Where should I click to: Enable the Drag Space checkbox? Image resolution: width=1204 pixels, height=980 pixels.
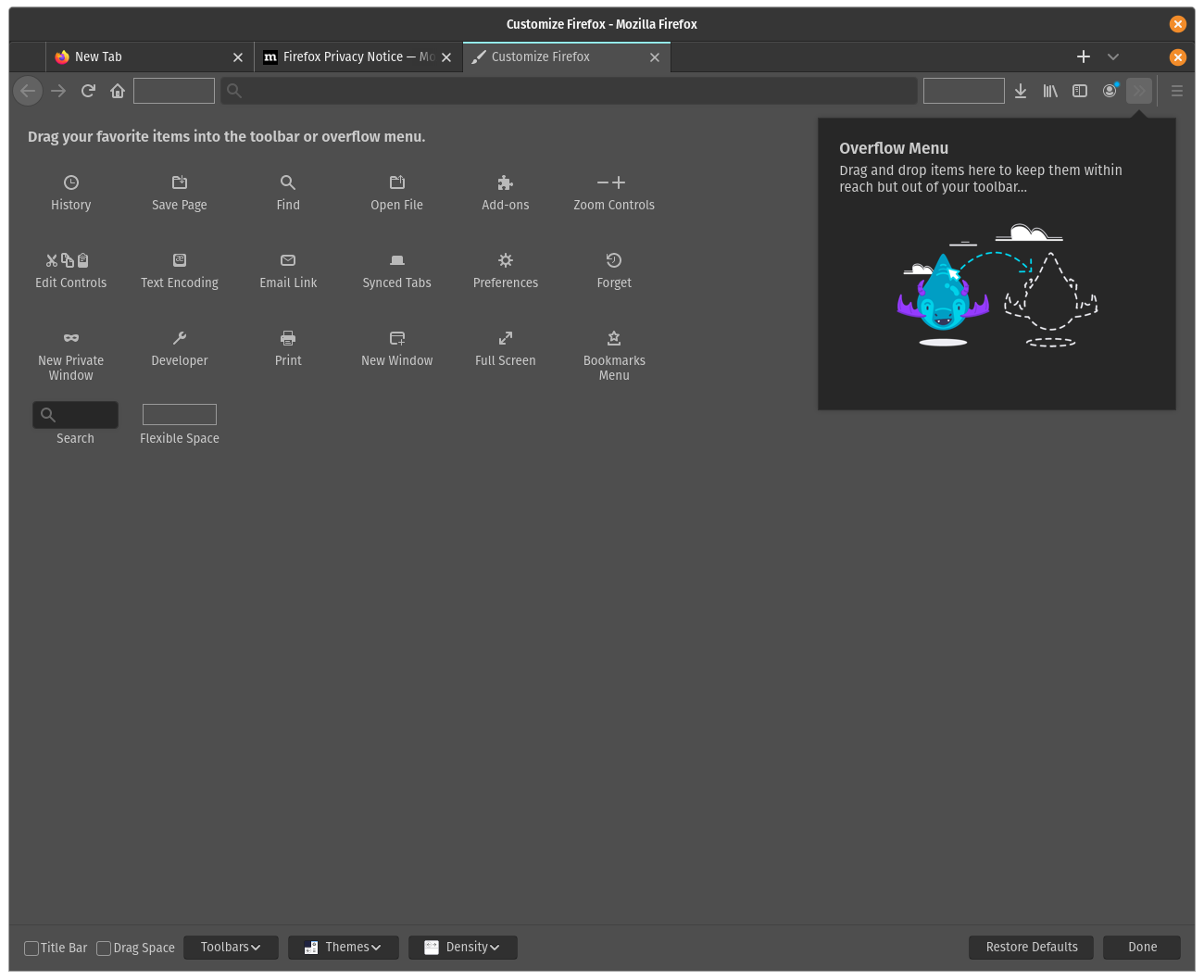click(105, 948)
